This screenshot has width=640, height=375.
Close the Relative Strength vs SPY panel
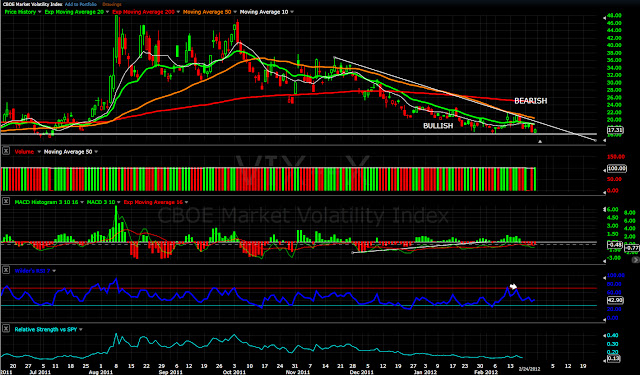(6, 328)
